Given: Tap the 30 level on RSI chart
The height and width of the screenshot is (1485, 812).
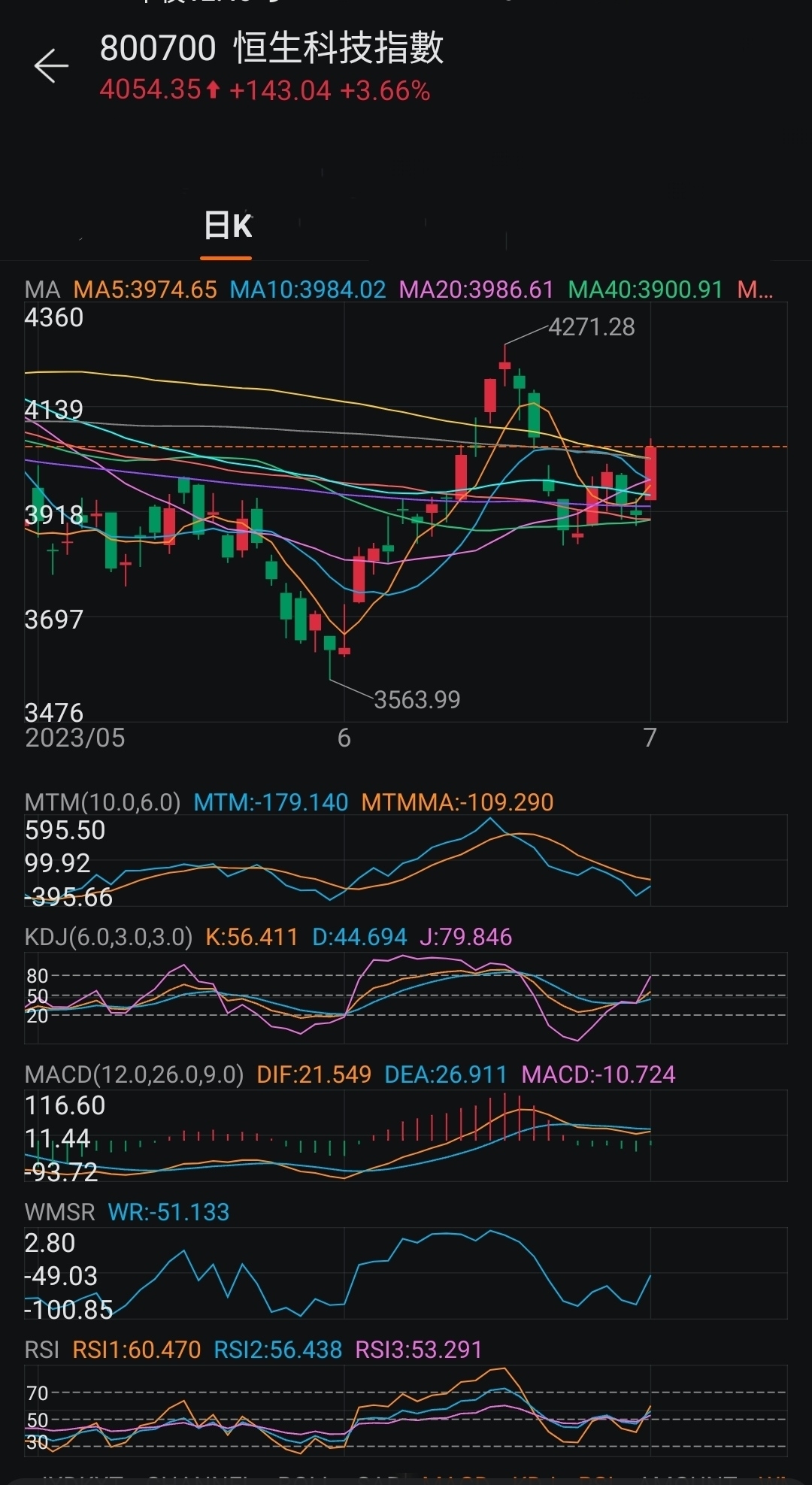Looking at the screenshot, I should pos(37,1442).
